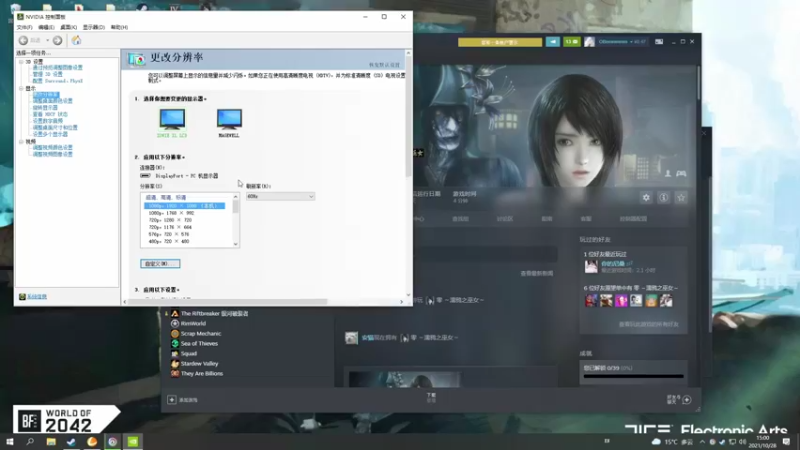Open friends and chat plus icon in Steam
Screen dimensions: 800x450
pyautogui.click(x=687, y=400)
